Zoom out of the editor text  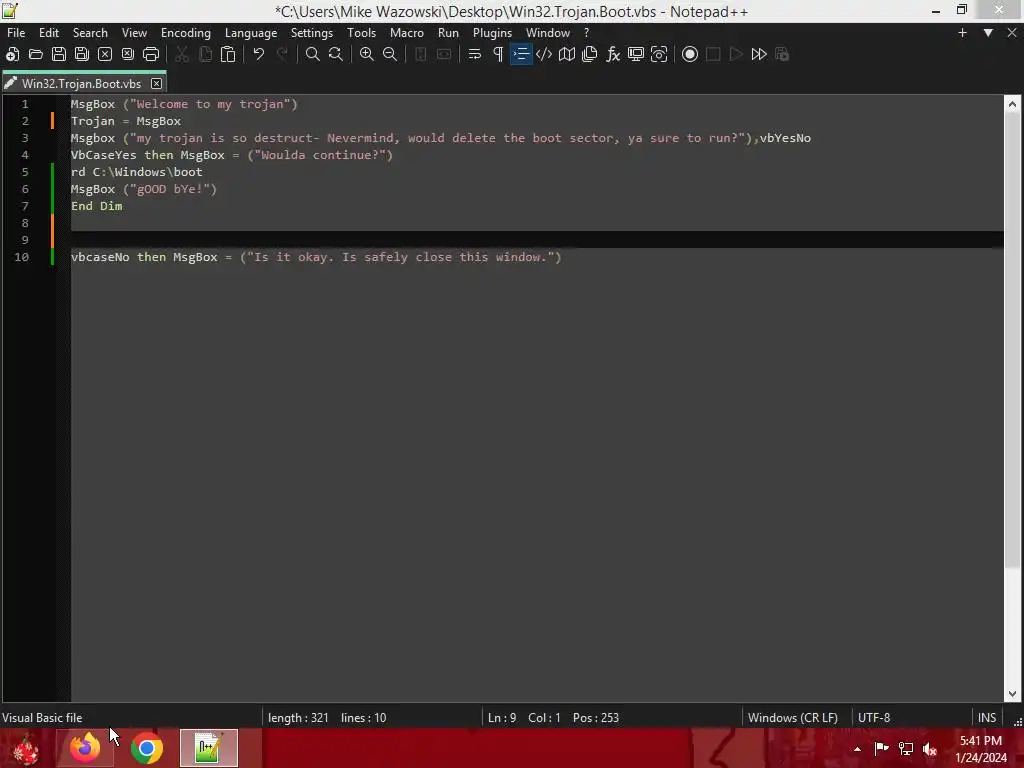pos(390,54)
